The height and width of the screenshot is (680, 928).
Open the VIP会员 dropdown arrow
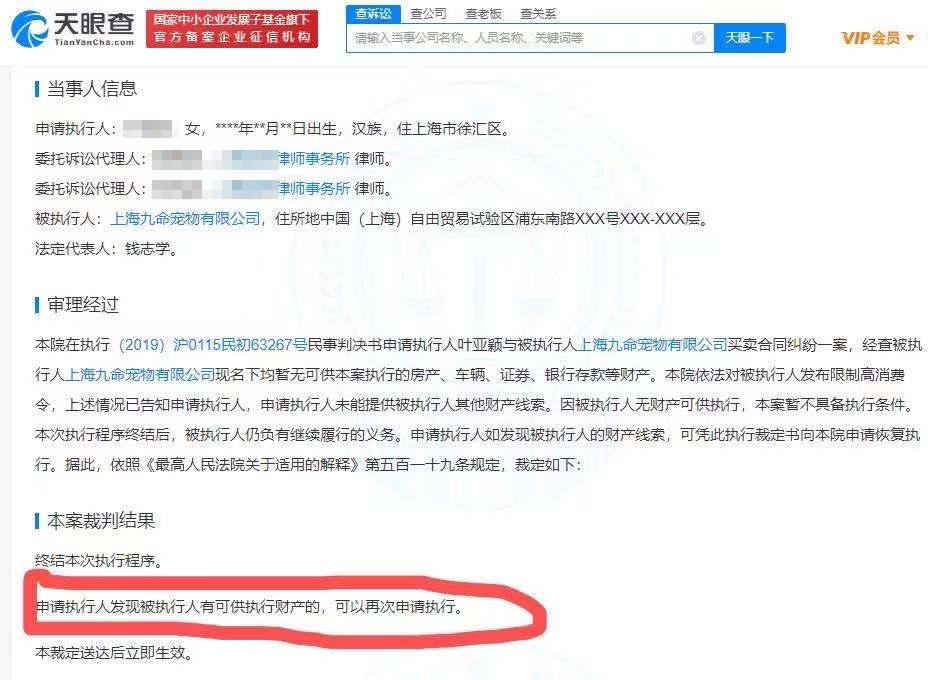point(910,38)
